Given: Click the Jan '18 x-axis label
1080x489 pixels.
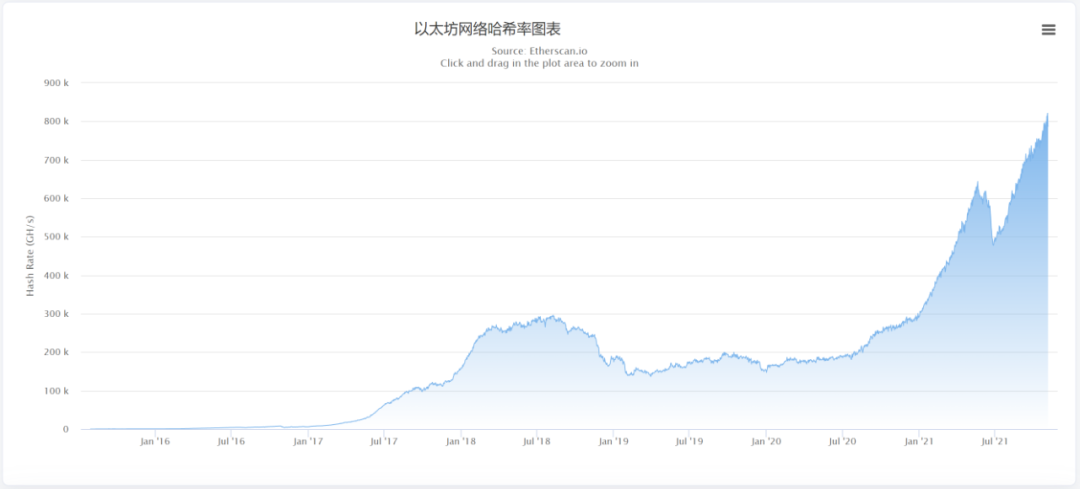Looking at the screenshot, I should tap(461, 441).
